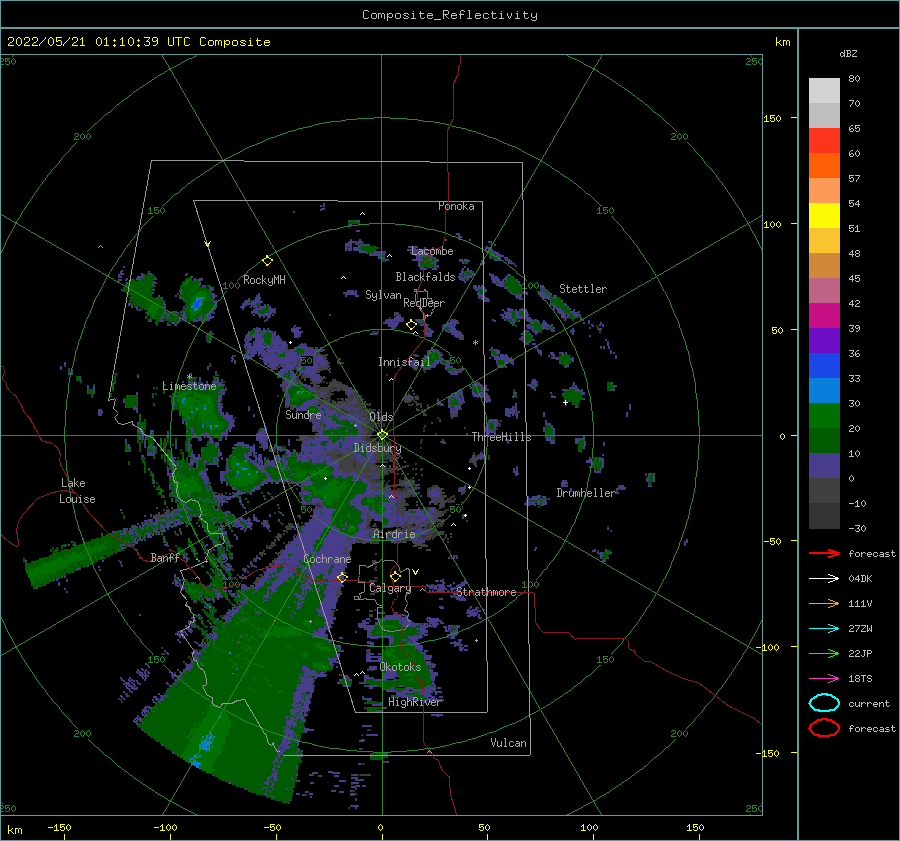Viewport: 900px width, 841px height.
Task: Click the dBZ legend heading
Action: click(x=848, y=53)
